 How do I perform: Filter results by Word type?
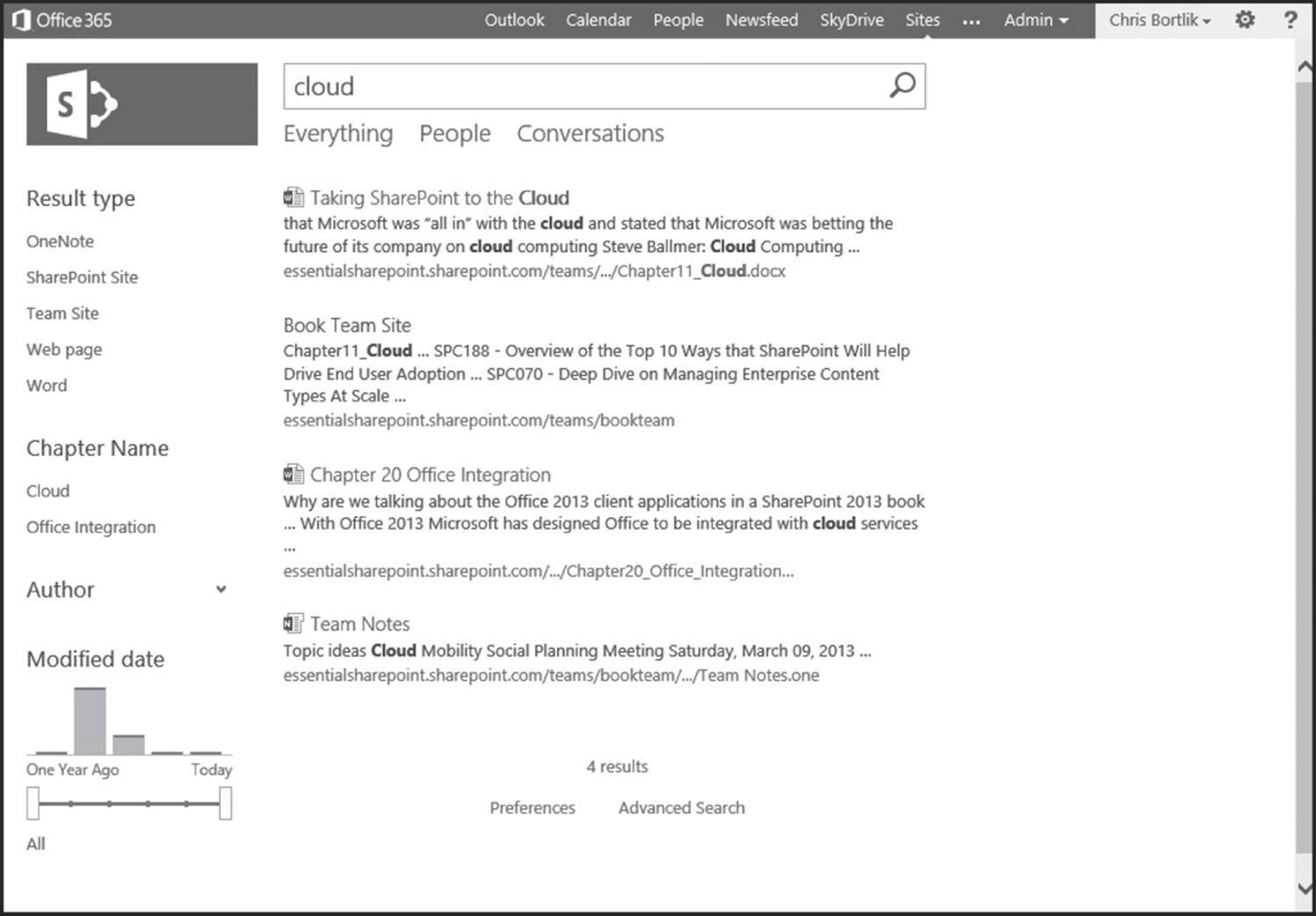tap(46, 385)
